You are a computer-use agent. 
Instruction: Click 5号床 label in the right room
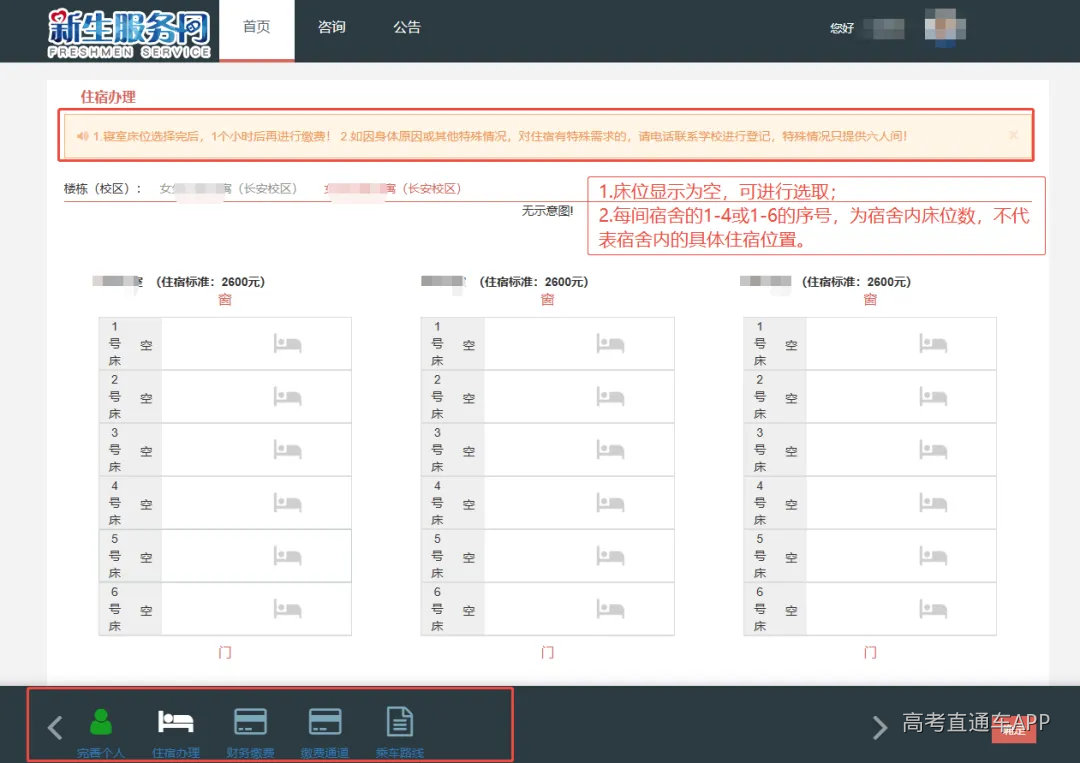760,556
